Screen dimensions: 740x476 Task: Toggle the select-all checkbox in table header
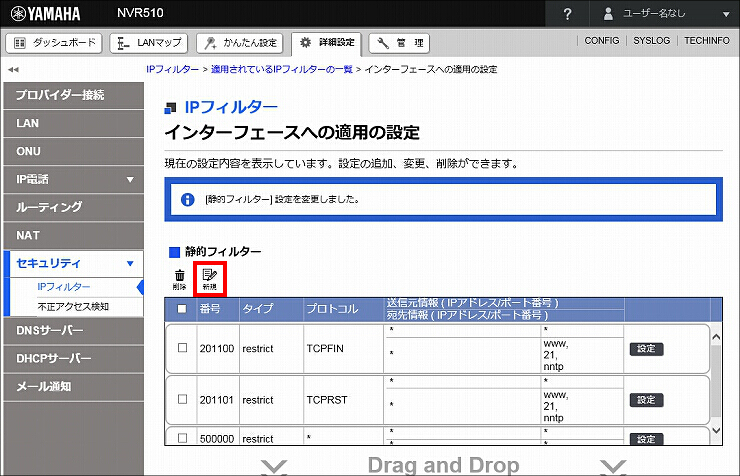tap(182, 309)
